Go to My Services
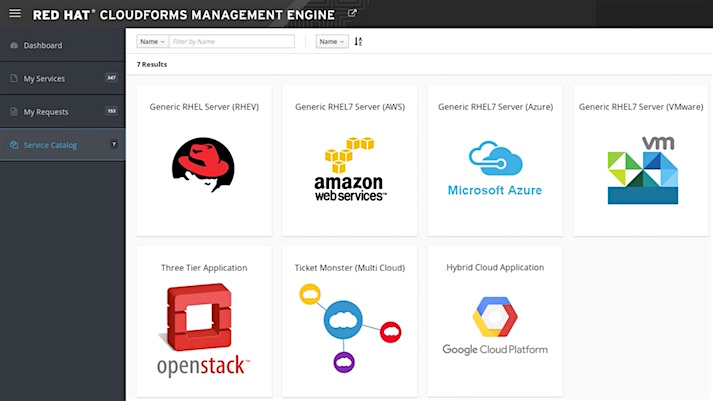 [x=43, y=78]
